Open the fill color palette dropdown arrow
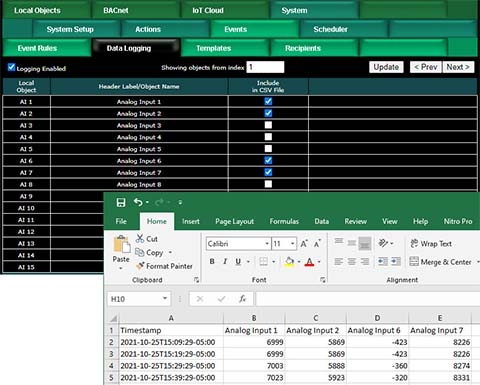 [299, 262]
